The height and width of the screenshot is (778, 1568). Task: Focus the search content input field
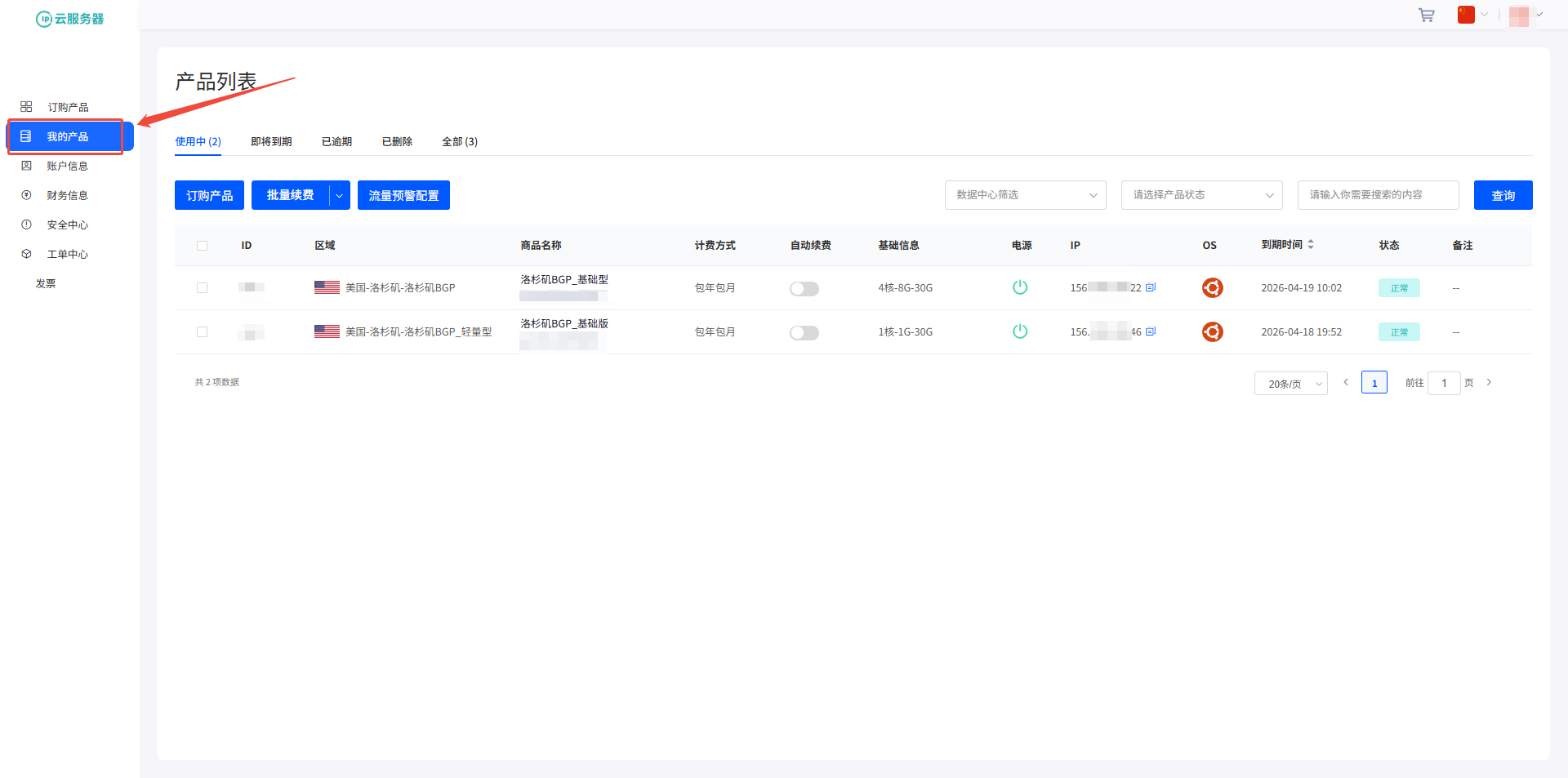1378,195
